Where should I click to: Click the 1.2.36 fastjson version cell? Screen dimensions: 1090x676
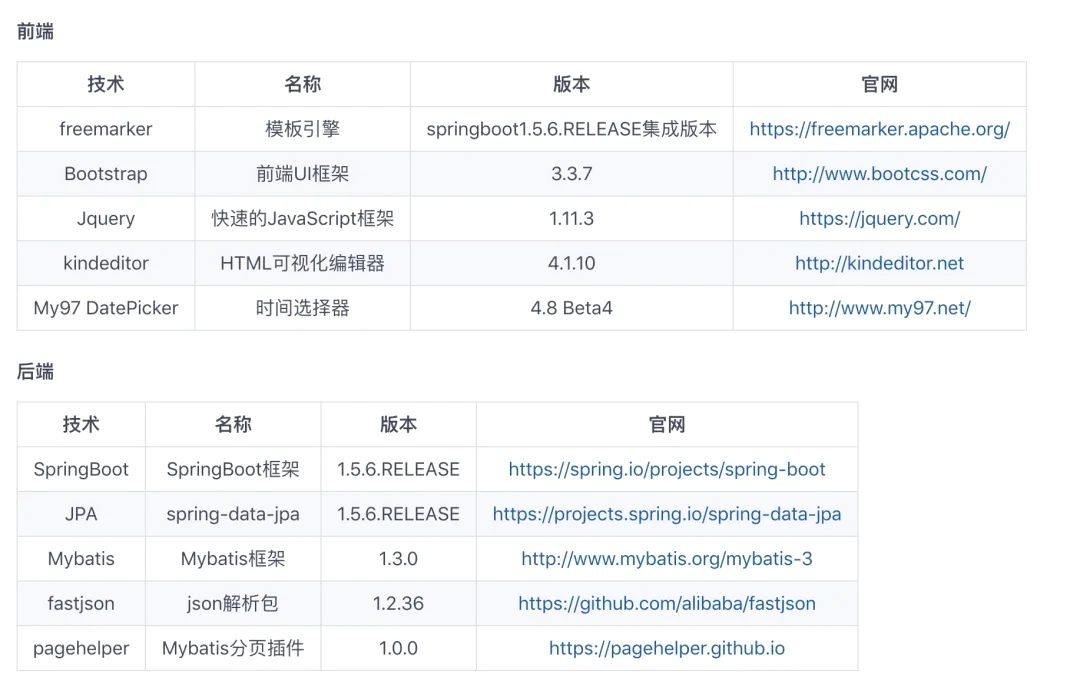click(398, 604)
